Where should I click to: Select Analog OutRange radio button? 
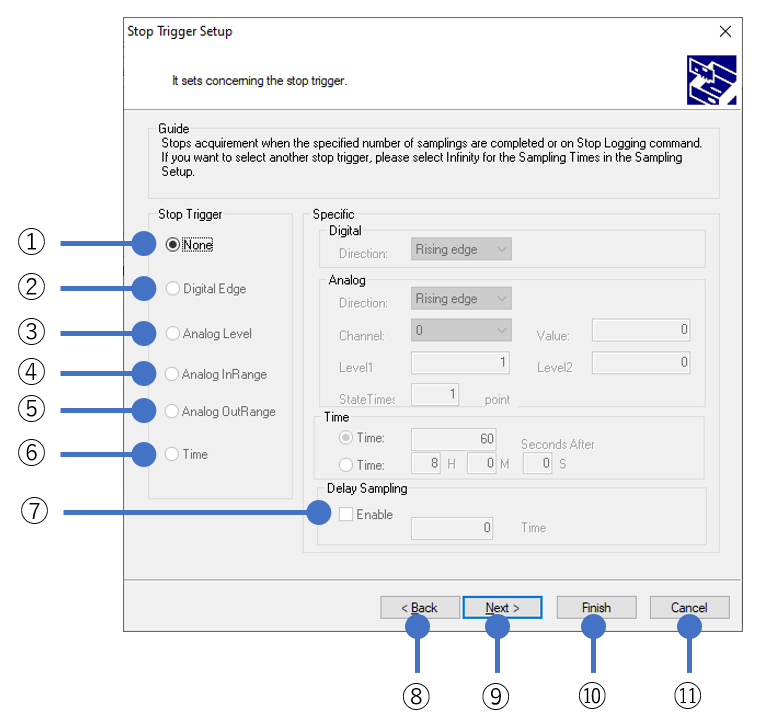pyautogui.click(x=174, y=411)
